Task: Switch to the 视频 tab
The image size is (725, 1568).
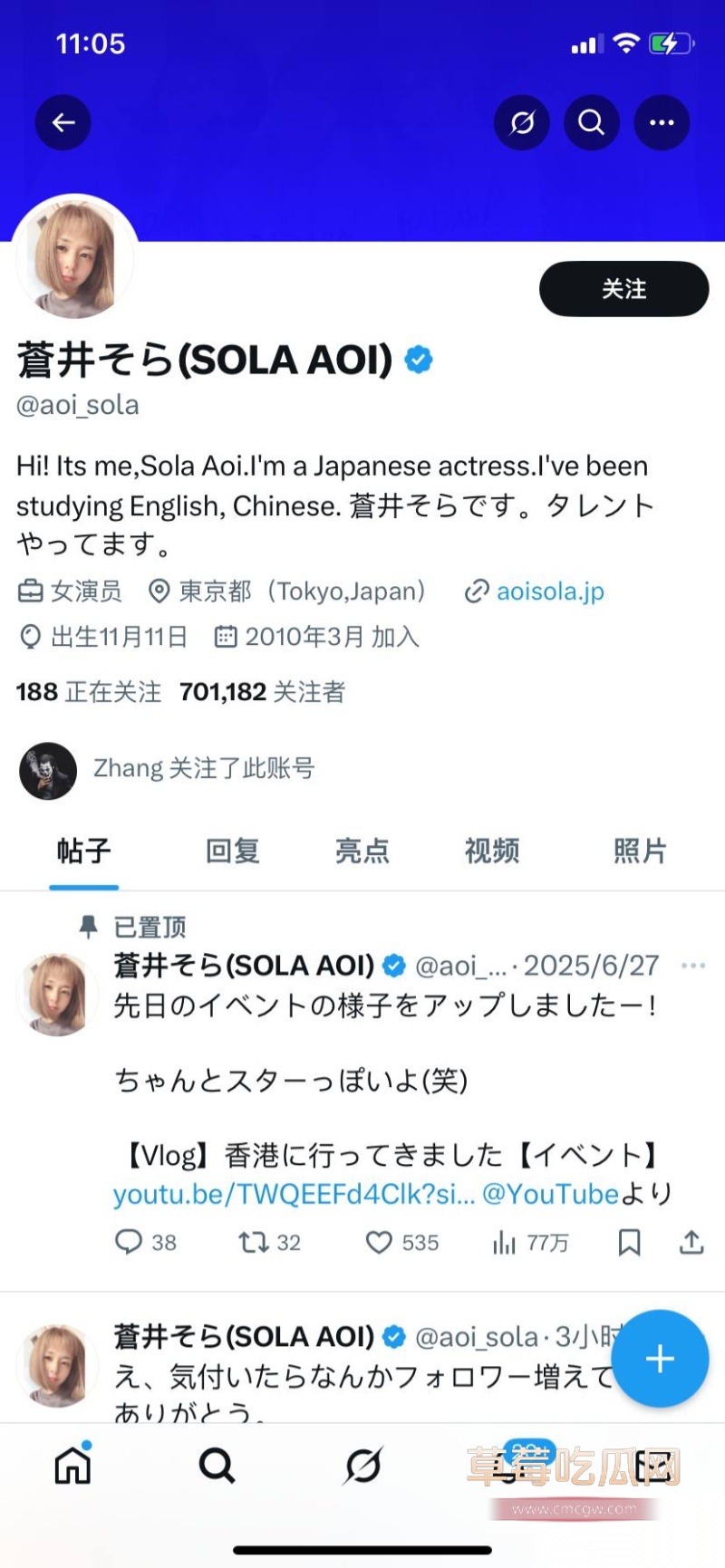Action: (492, 851)
